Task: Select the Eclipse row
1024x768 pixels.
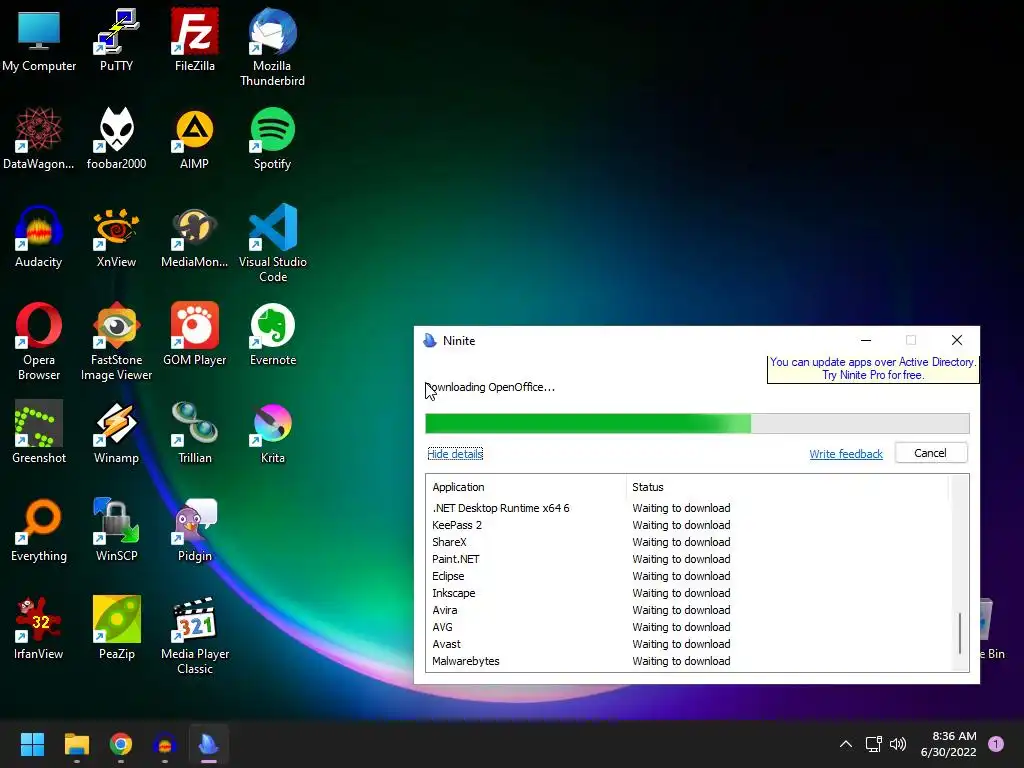Action: 688,576
